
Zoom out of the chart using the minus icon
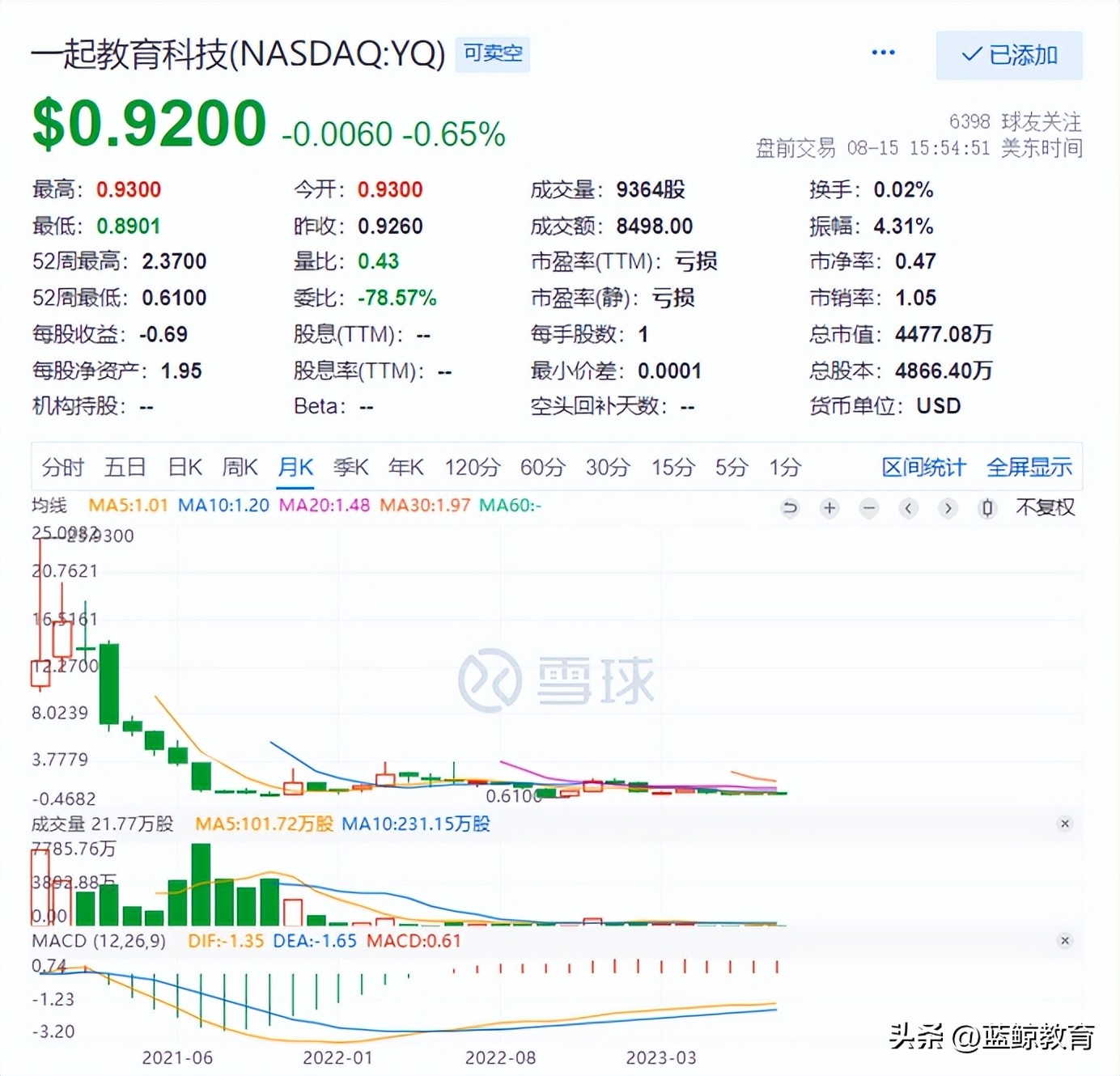click(x=869, y=508)
